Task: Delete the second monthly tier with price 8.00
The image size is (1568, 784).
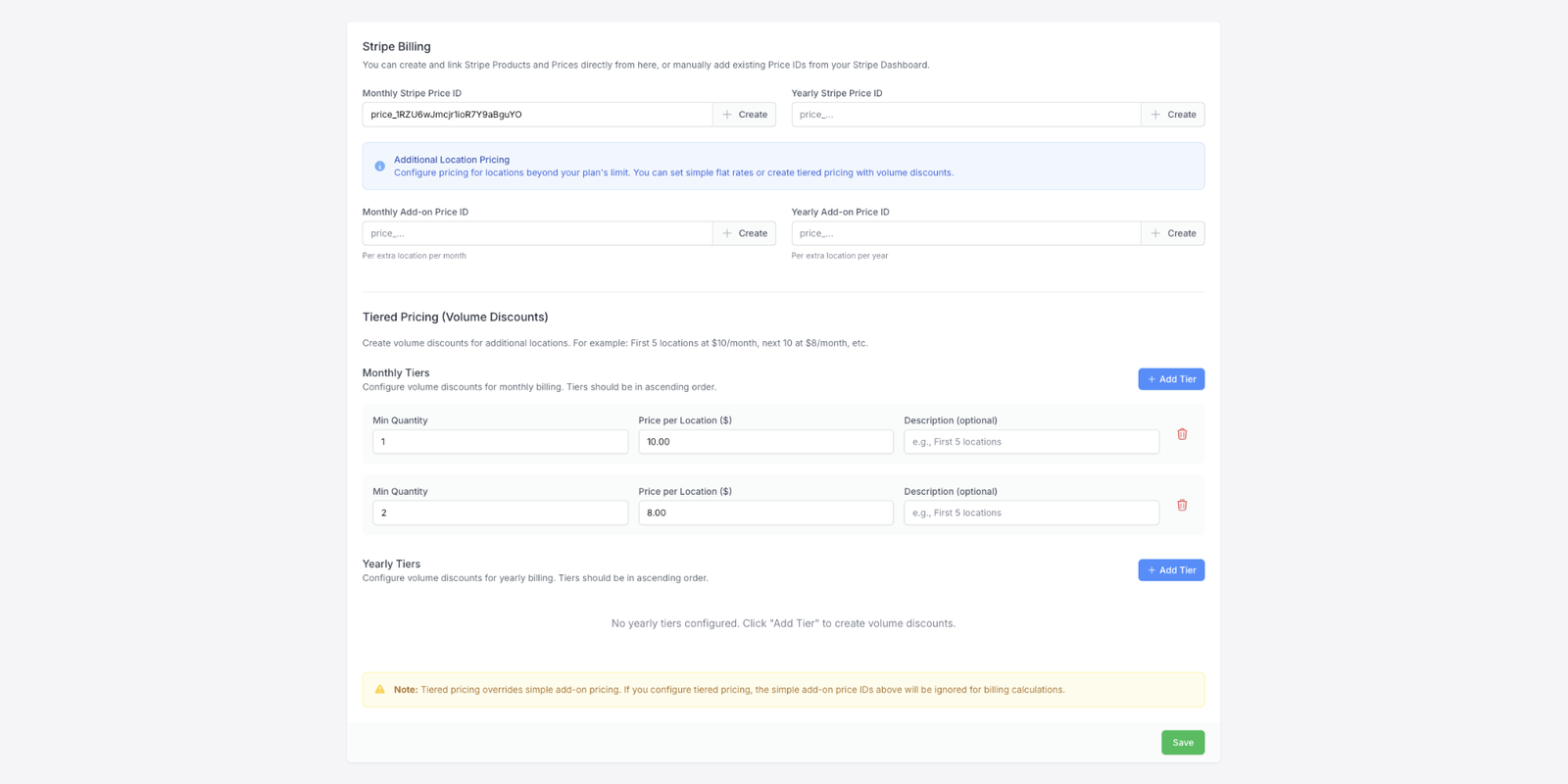Action: tap(1182, 506)
